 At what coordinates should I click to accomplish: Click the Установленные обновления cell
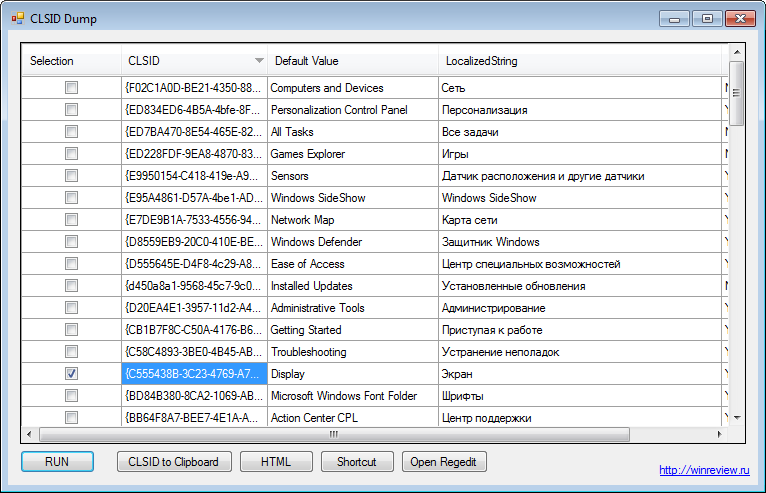click(x=580, y=286)
